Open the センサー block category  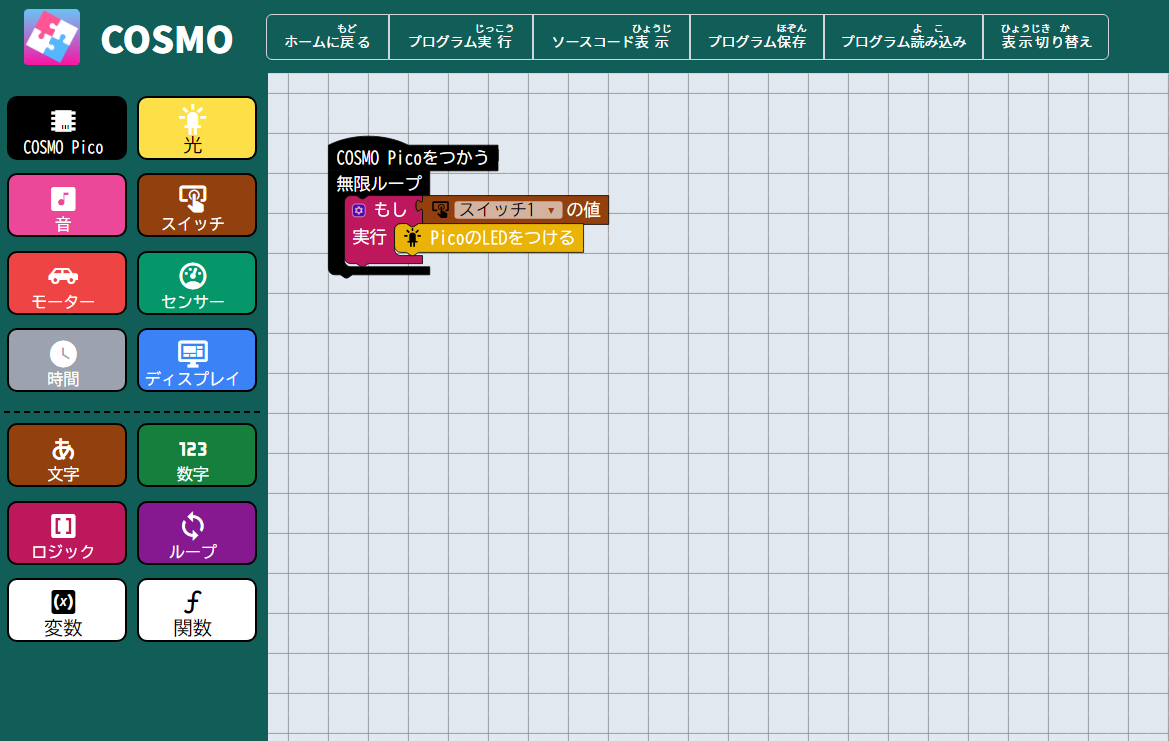[197, 283]
